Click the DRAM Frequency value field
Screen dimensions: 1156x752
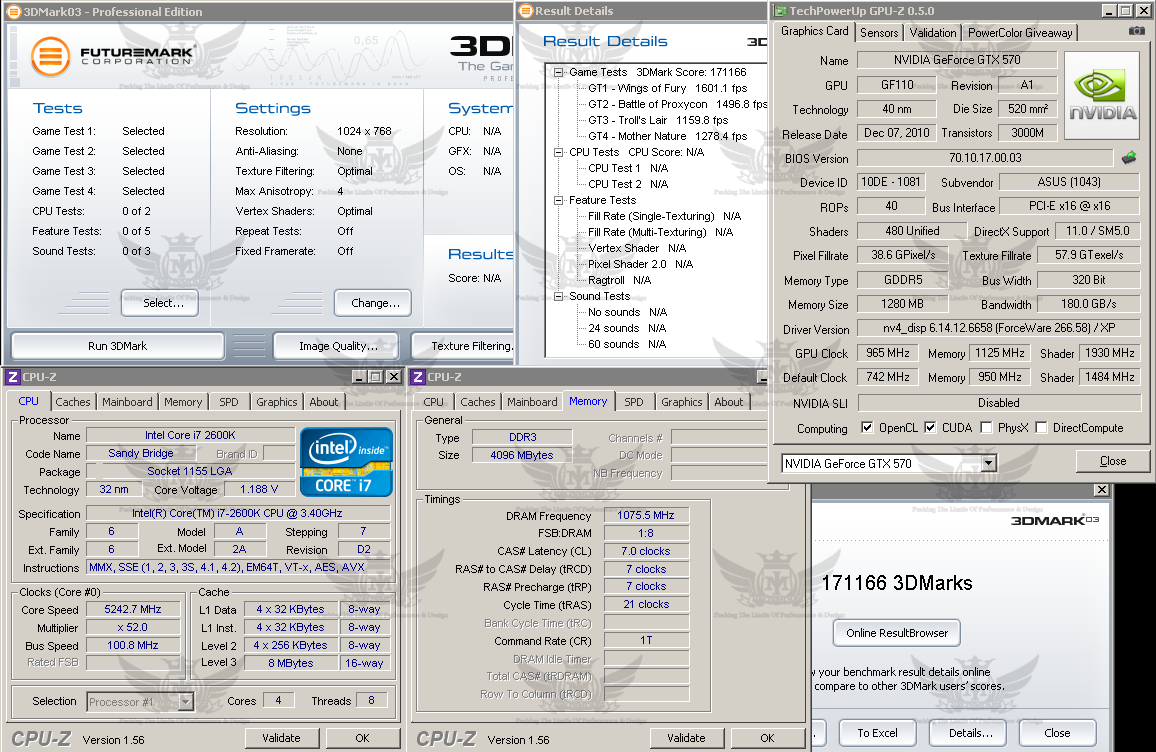646,515
